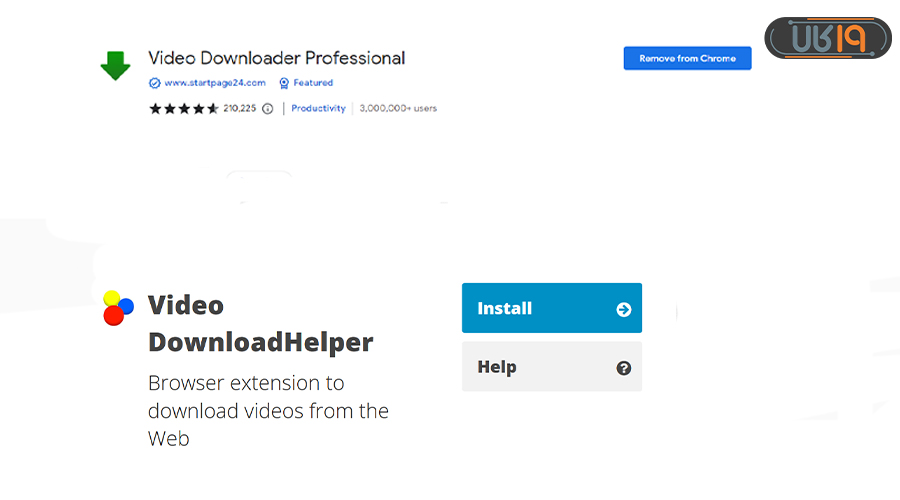Viewport: 900px width, 500px height.
Task: Click the arrow icon on Install
Action: click(x=623, y=309)
